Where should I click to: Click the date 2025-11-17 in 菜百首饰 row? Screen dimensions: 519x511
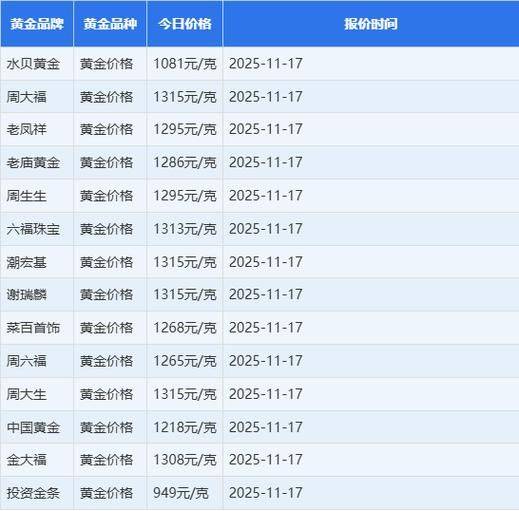click(266, 328)
